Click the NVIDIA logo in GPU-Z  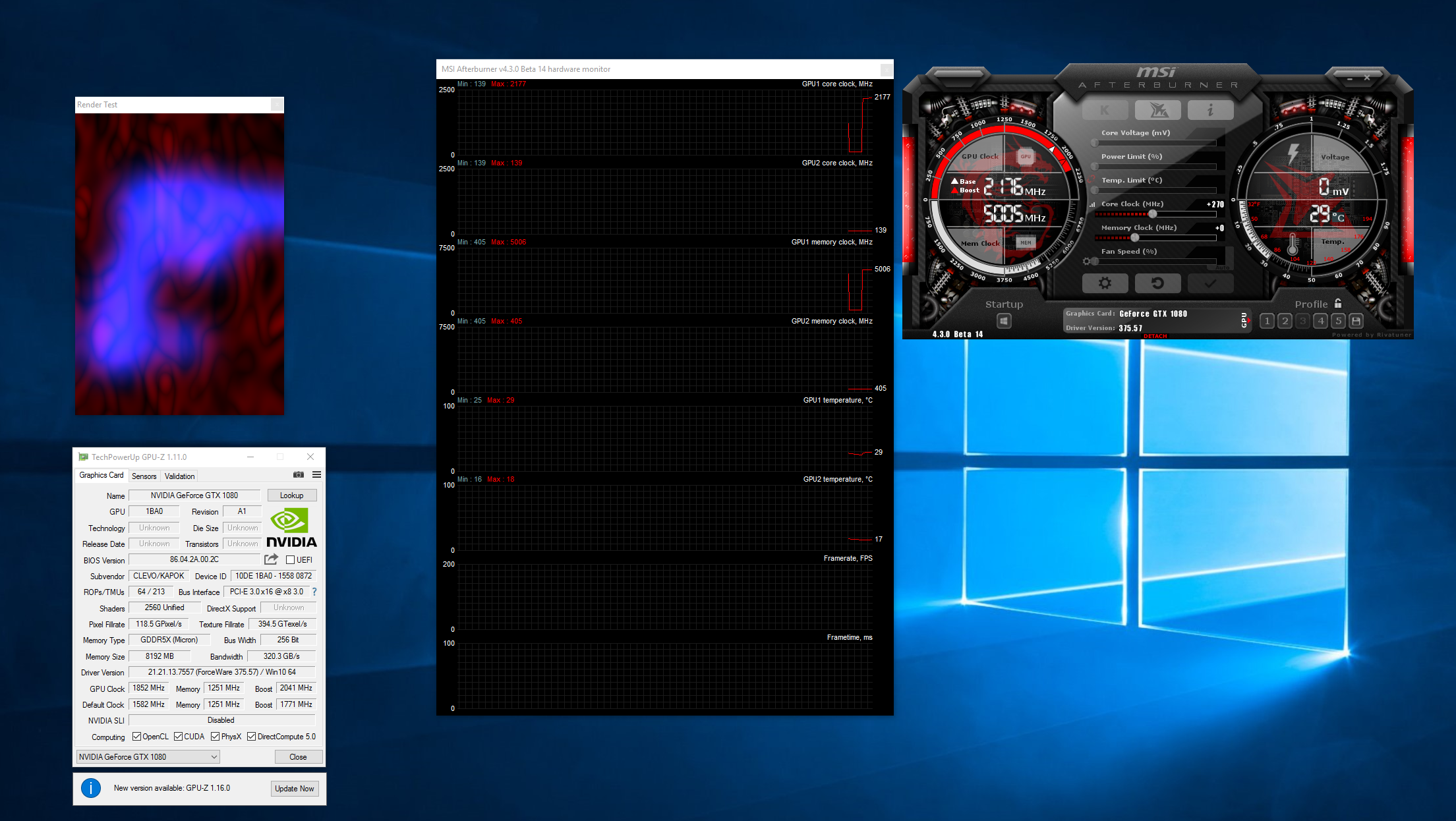[291, 527]
